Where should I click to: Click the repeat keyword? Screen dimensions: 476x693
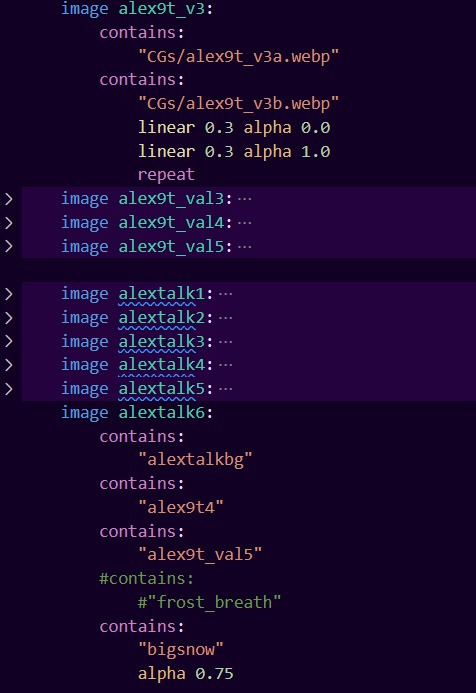pos(166,175)
